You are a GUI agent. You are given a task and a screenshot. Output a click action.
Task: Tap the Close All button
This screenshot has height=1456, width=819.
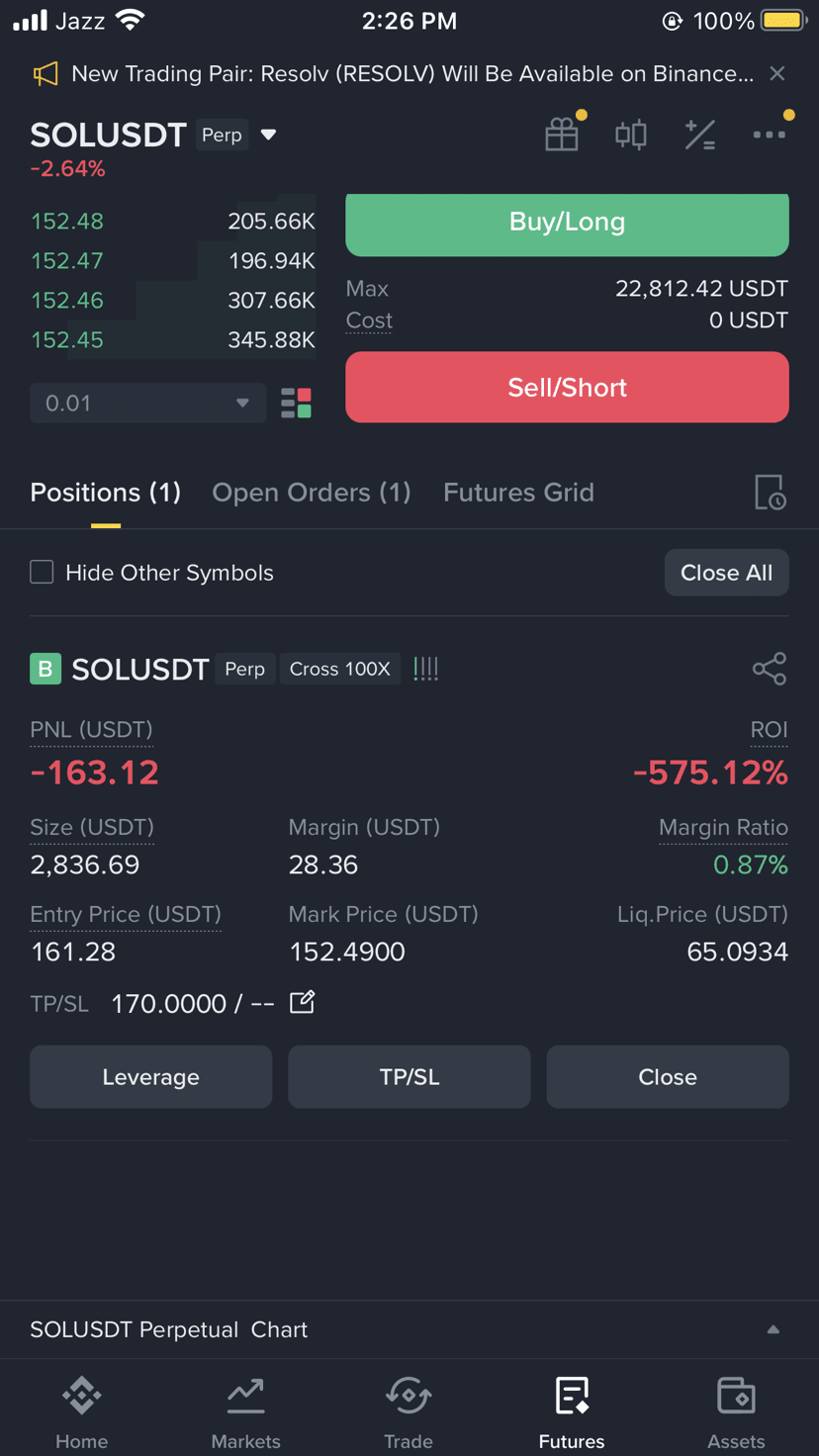727,573
